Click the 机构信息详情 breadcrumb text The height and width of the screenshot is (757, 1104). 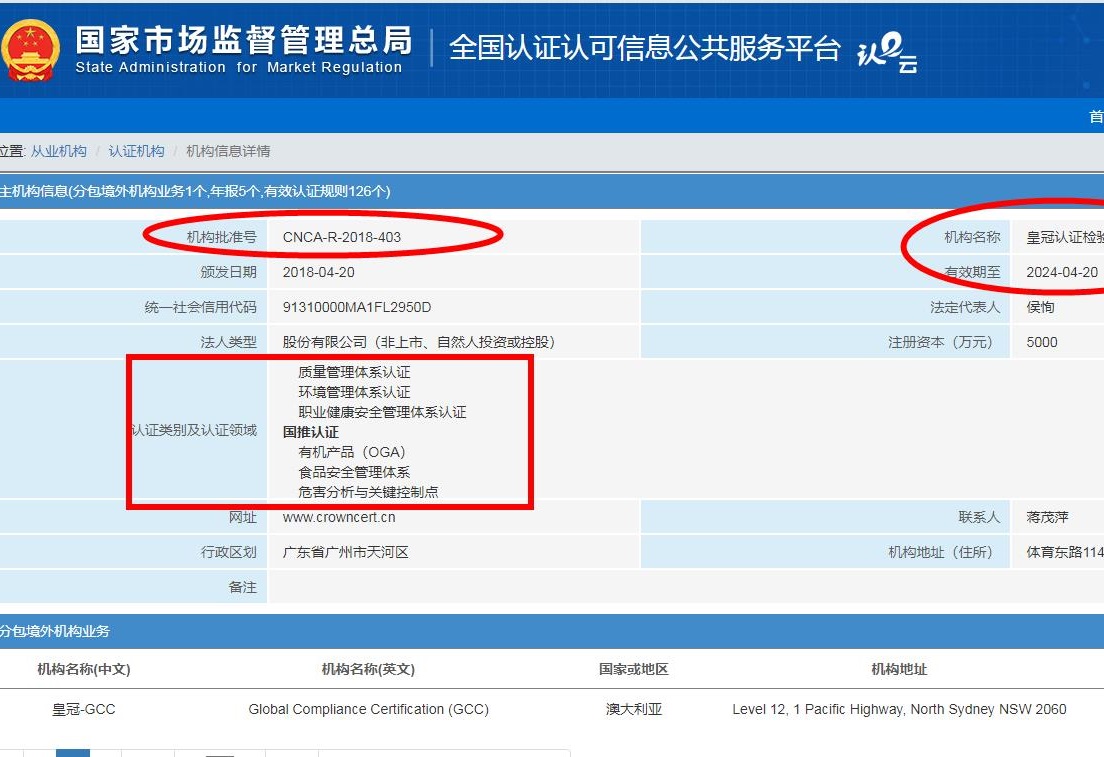point(228,151)
